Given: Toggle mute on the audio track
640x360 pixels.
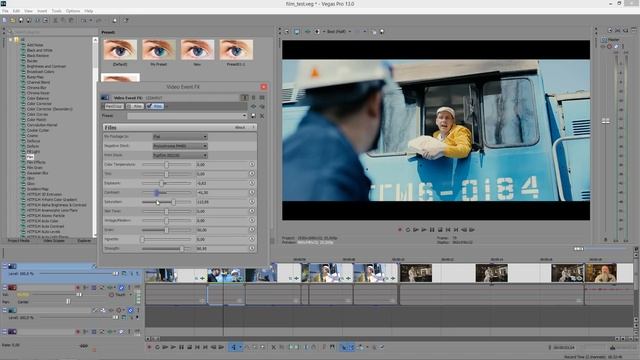Looking at the screenshot, I should tap(121, 288).
